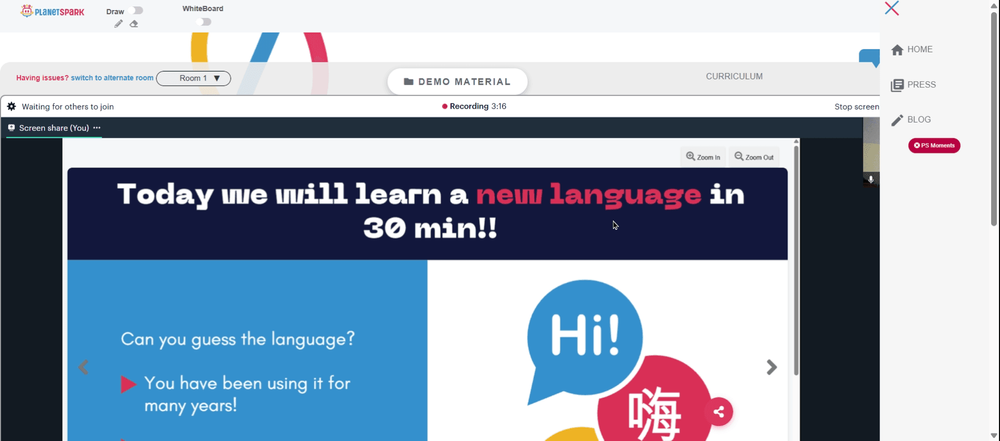The height and width of the screenshot is (441, 1000).
Task: Go to previous slide arrow
Action: pos(83,367)
